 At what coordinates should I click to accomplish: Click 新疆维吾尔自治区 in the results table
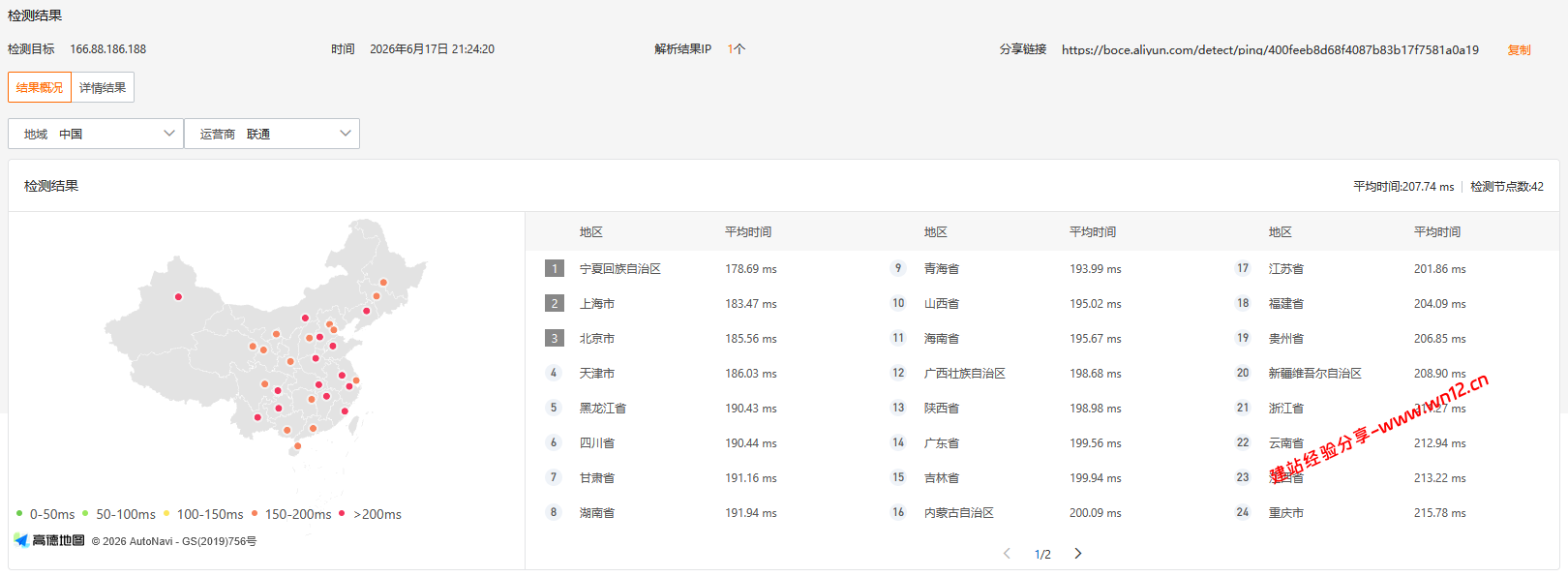1315,374
